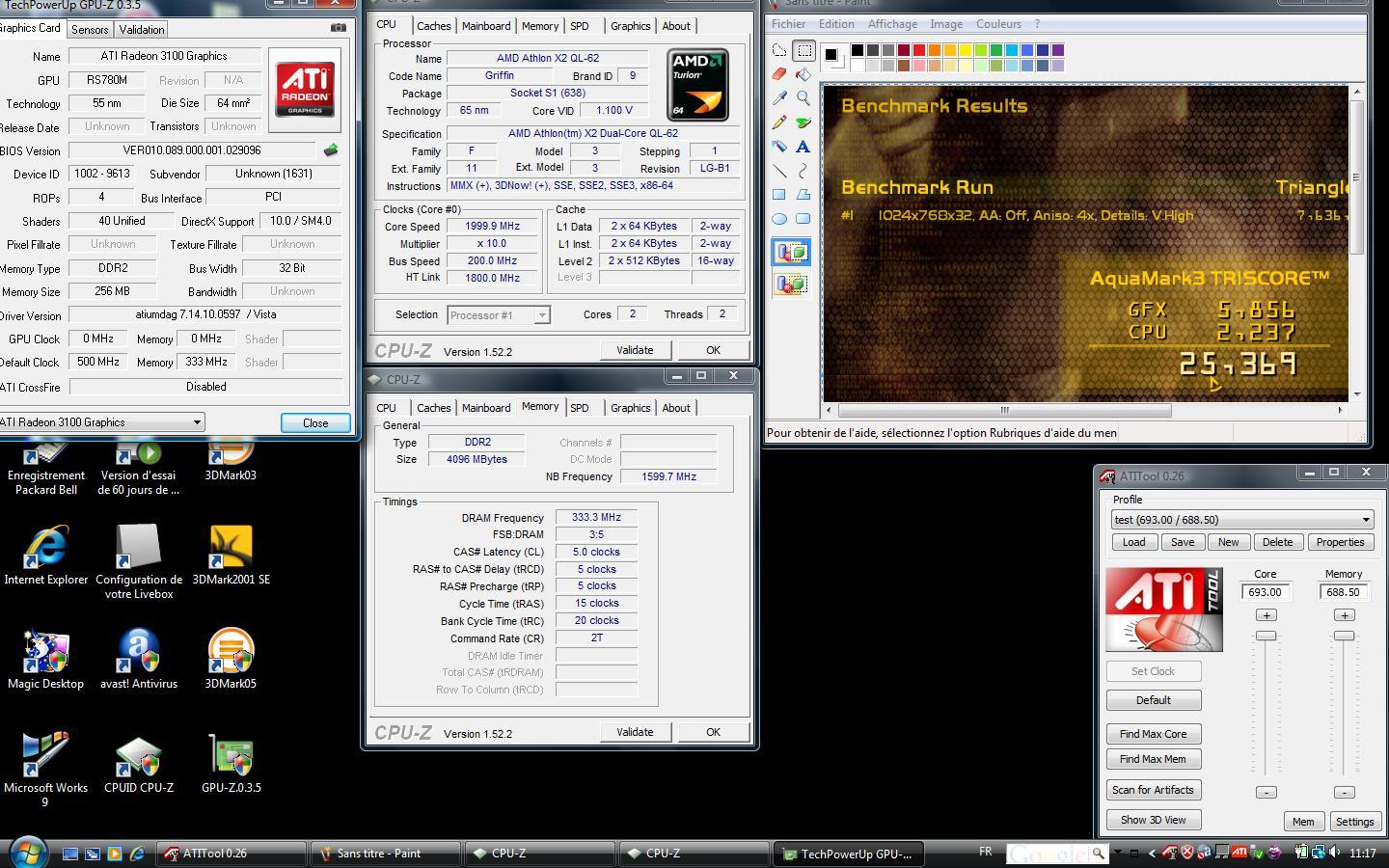Image resolution: width=1389 pixels, height=868 pixels.
Task: Click the GPU-Z screenshot camera icon
Action: click(338, 28)
